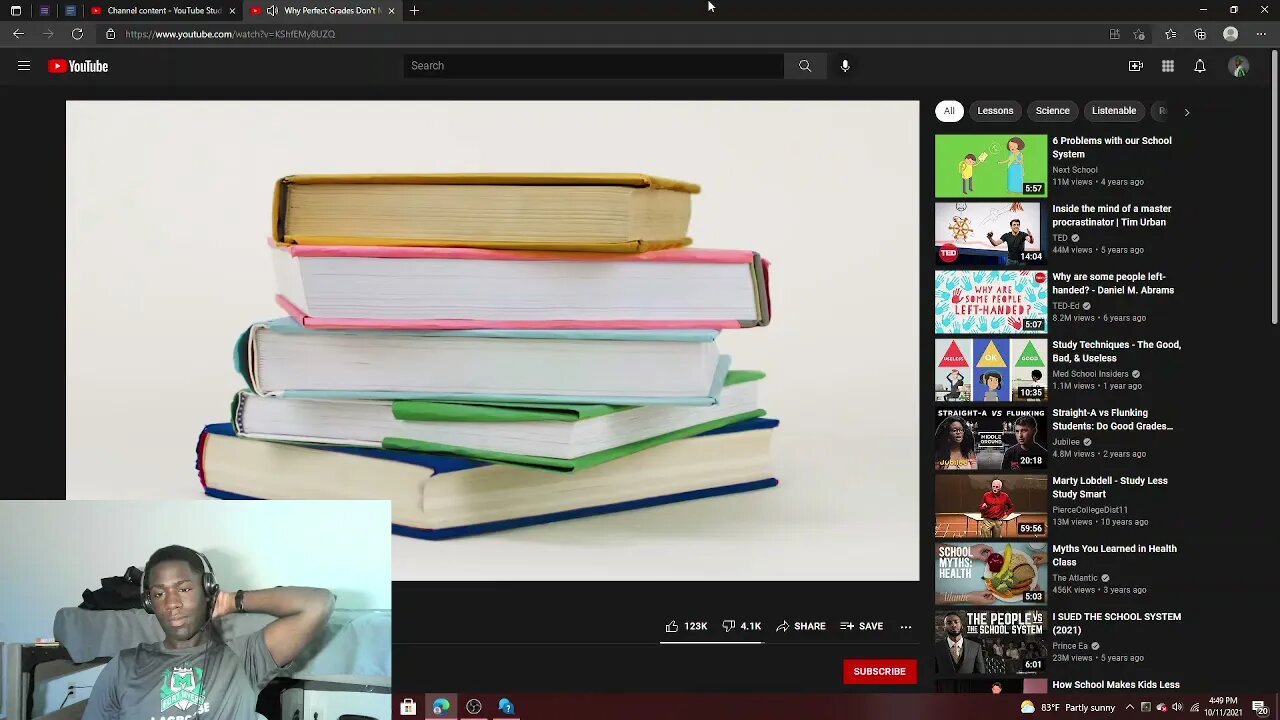Image resolution: width=1280 pixels, height=720 pixels.
Task: Open the OBS Studio taskbar icon
Action: (474, 707)
